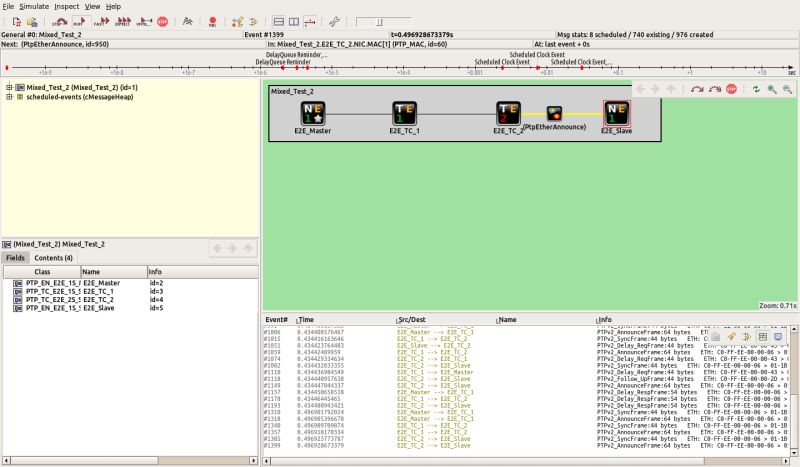Click the E2E_TC_2 node icon in canvas
800x467 pixels.
pos(509,113)
